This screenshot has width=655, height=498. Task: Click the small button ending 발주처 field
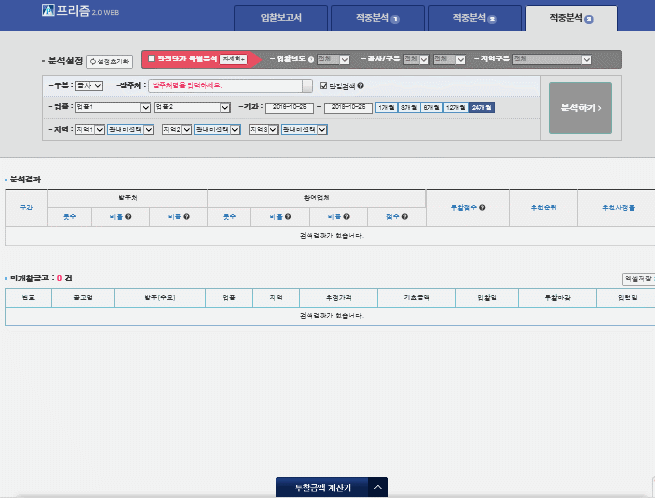pos(307,86)
